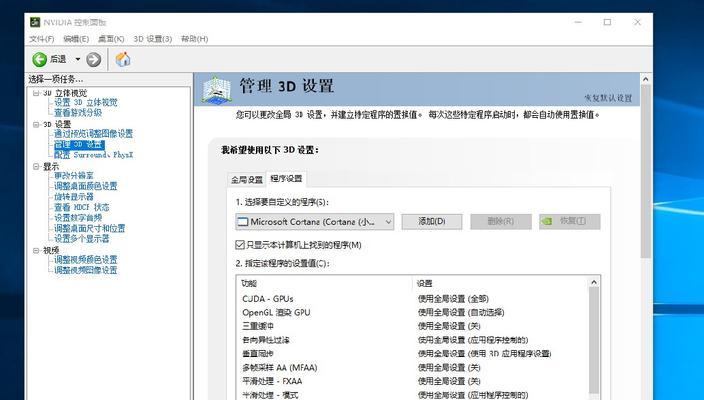This screenshot has width=704, height=400.
Task: Click the gray Forward arrow icon
Action: [x=93, y=60]
